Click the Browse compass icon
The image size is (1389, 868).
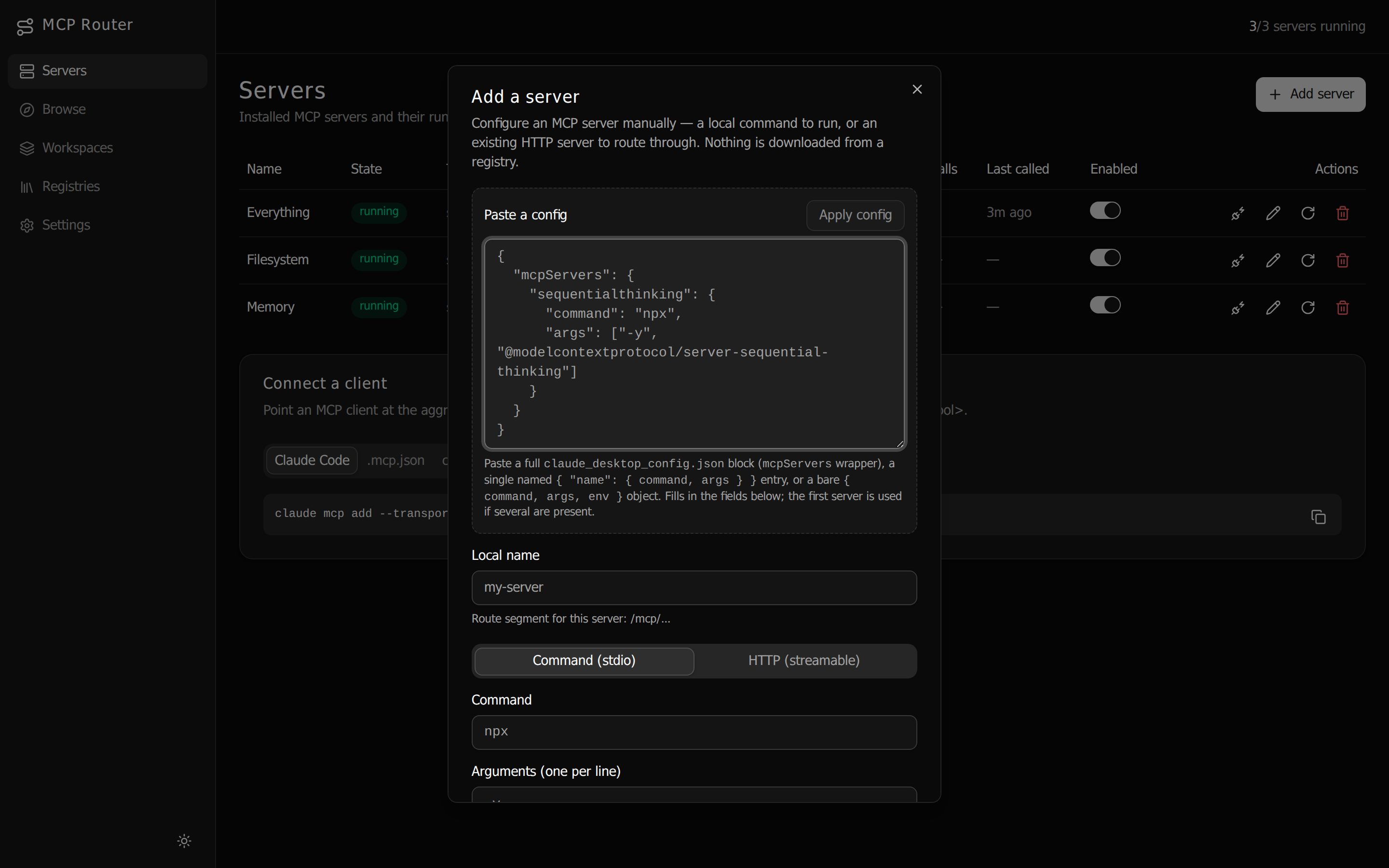pyautogui.click(x=27, y=109)
